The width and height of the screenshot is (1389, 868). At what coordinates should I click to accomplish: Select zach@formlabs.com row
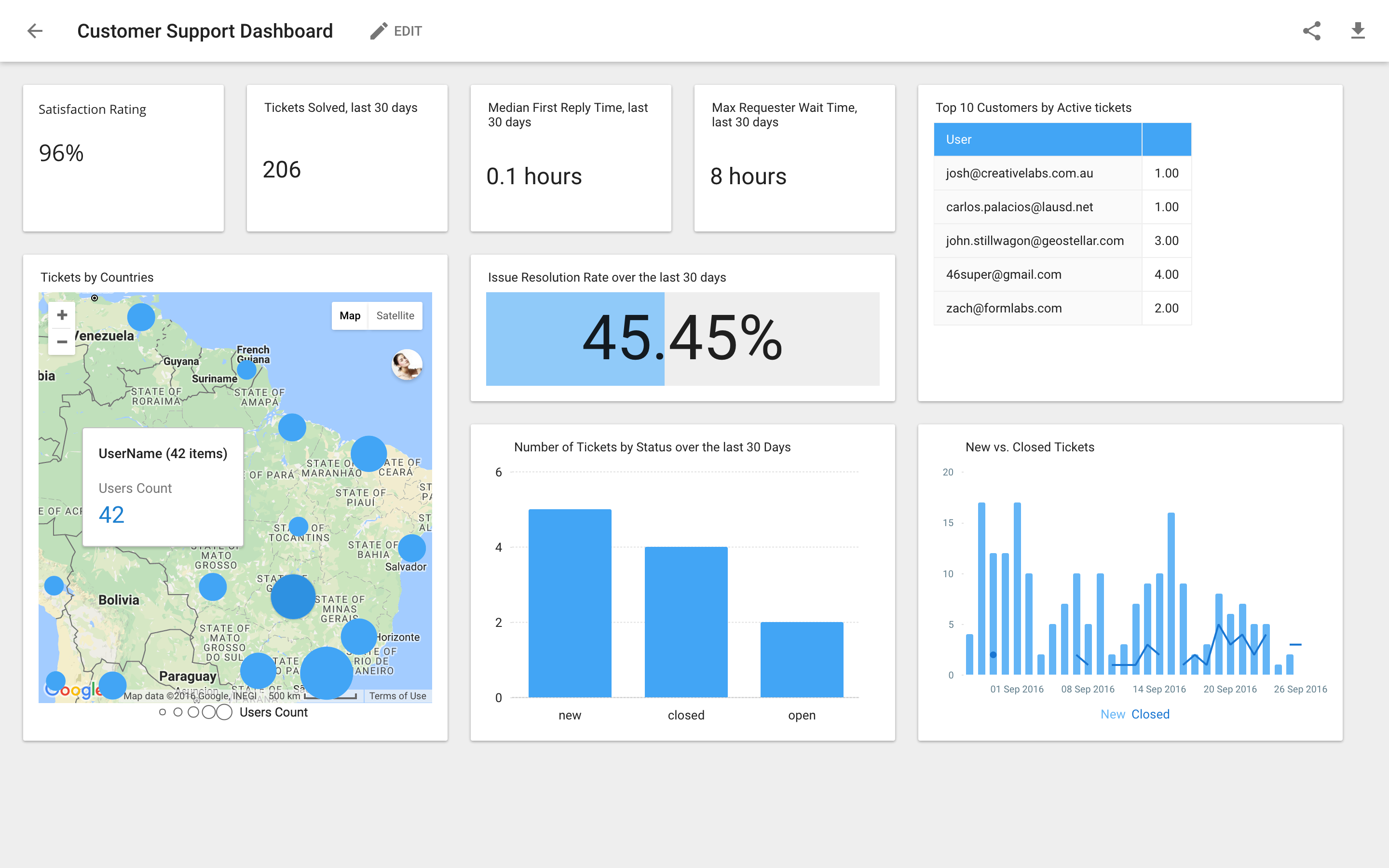[x=1062, y=308]
